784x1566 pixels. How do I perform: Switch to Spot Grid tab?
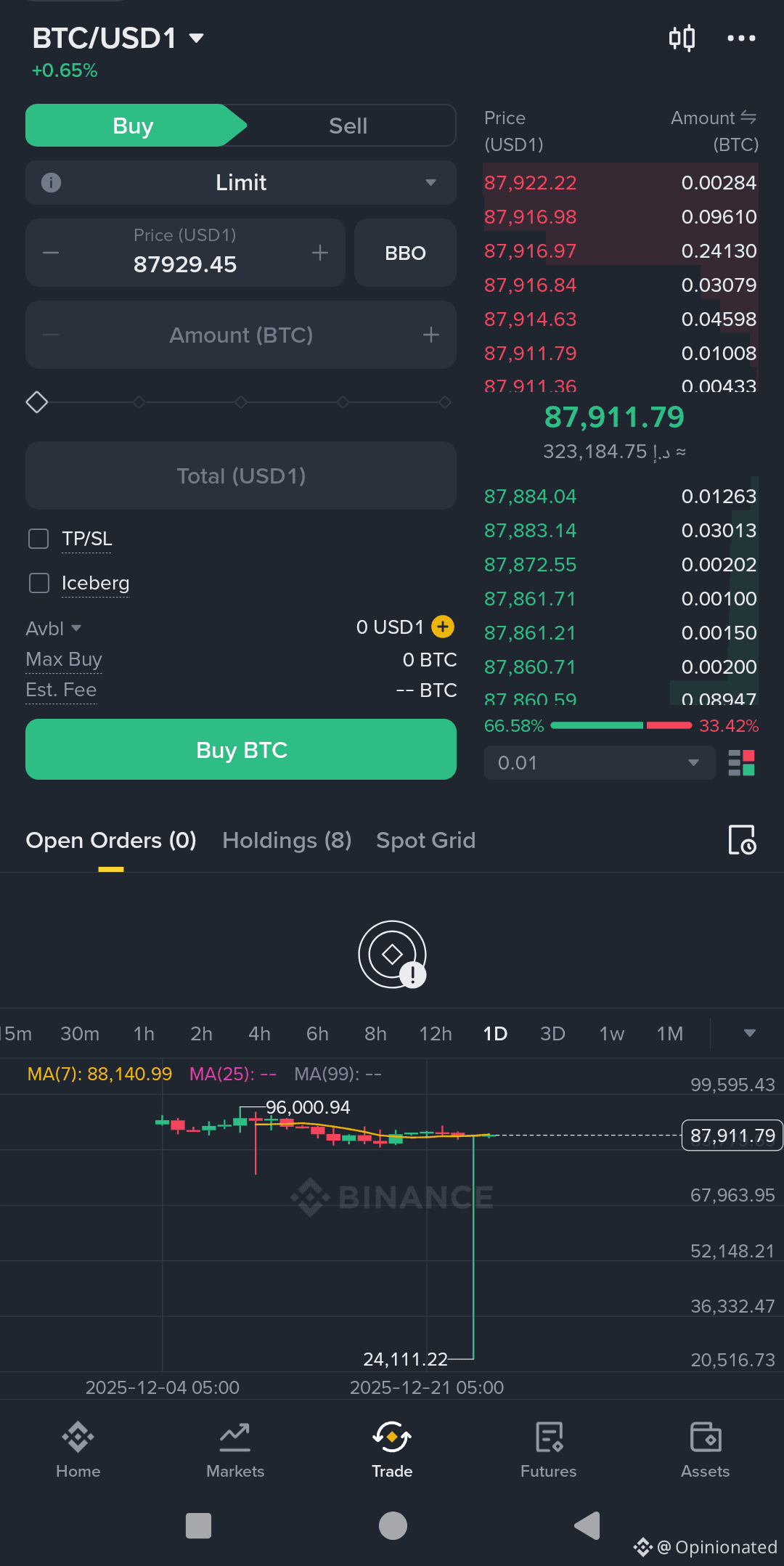pyautogui.click(x=425, y=840)
